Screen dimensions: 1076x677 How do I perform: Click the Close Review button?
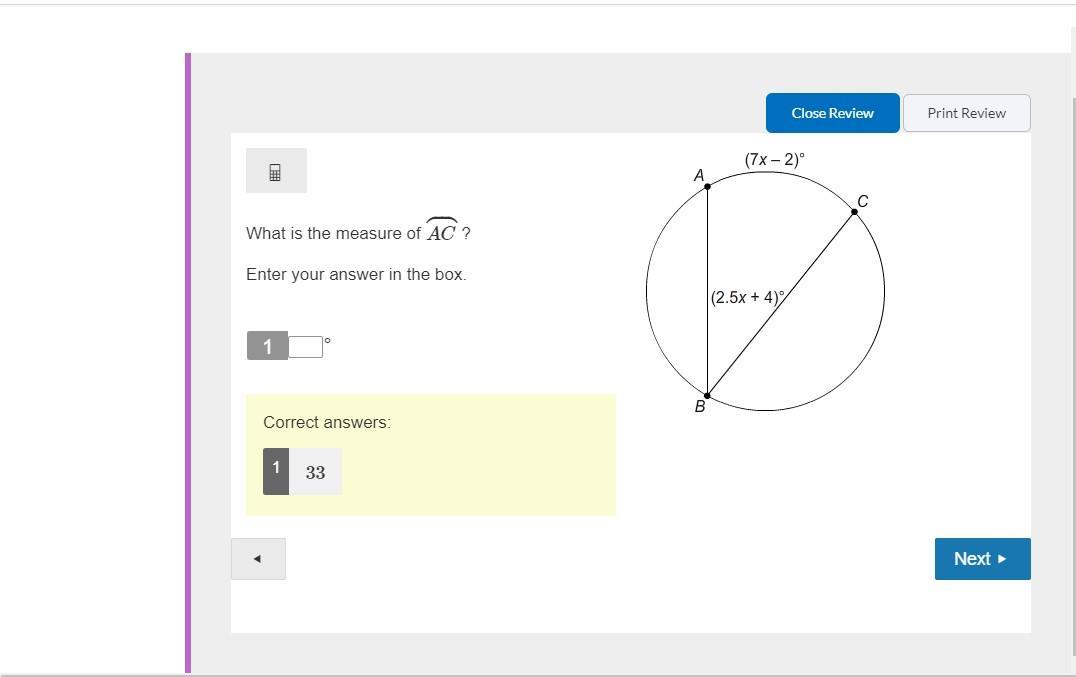[x=832, y=113]
